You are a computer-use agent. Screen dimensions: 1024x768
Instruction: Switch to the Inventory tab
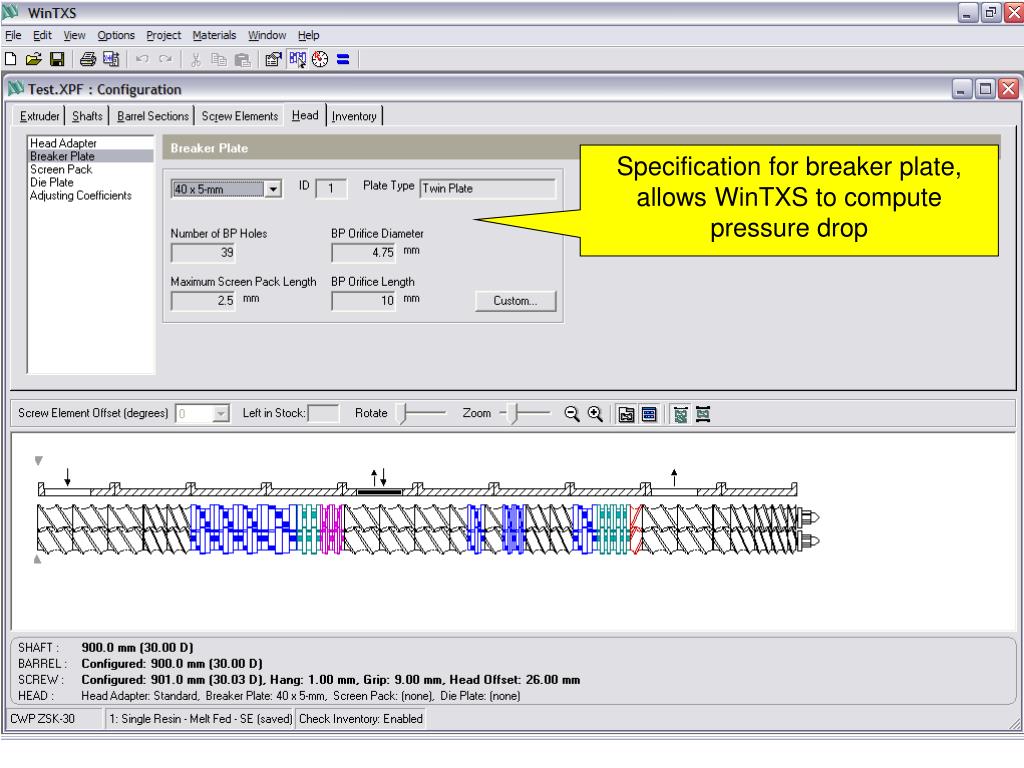click(x=354, y=116)
